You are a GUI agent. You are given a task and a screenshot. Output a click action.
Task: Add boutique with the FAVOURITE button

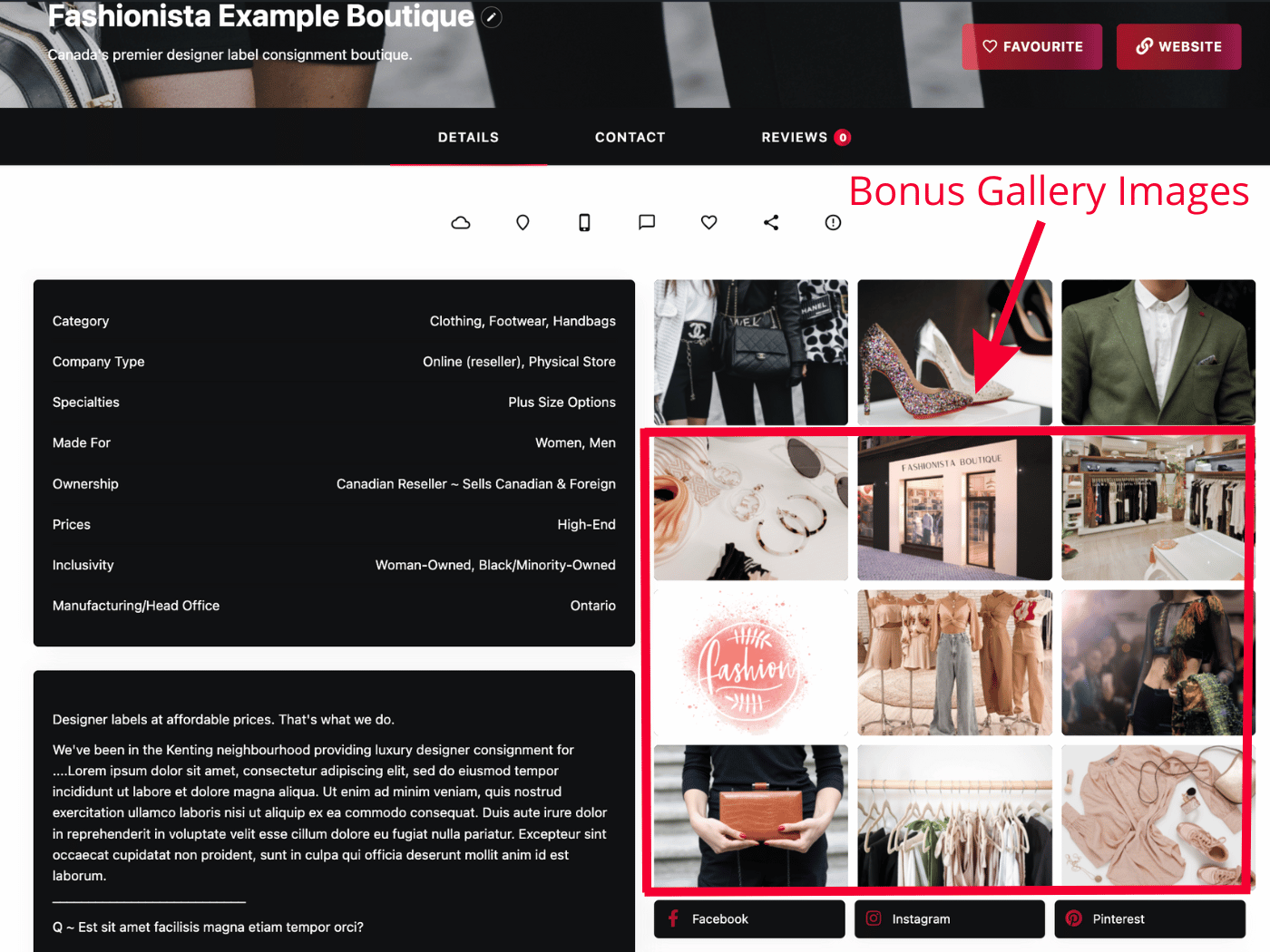click(x=1032, y=46)
